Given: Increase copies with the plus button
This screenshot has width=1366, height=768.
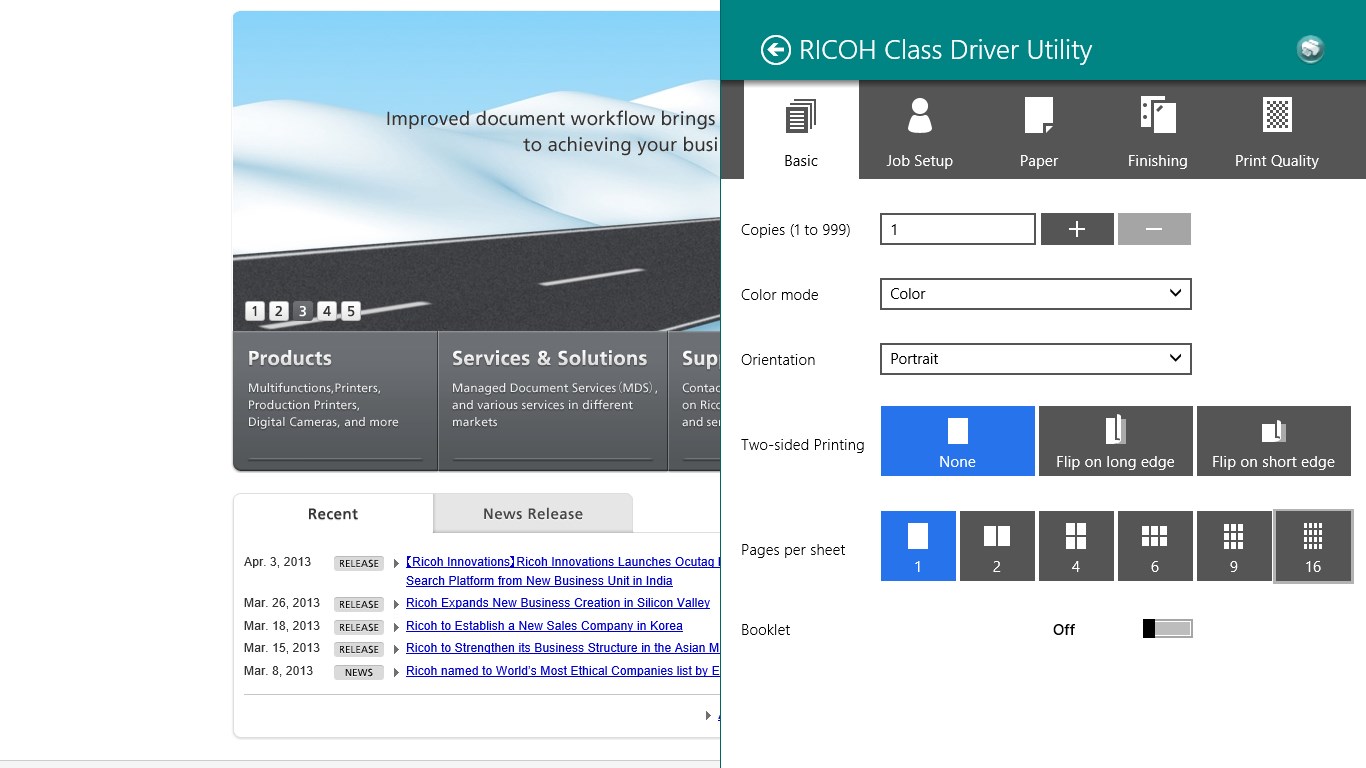Looking at the screenshot, I should pyautogui.click(x=1077, y=229).
